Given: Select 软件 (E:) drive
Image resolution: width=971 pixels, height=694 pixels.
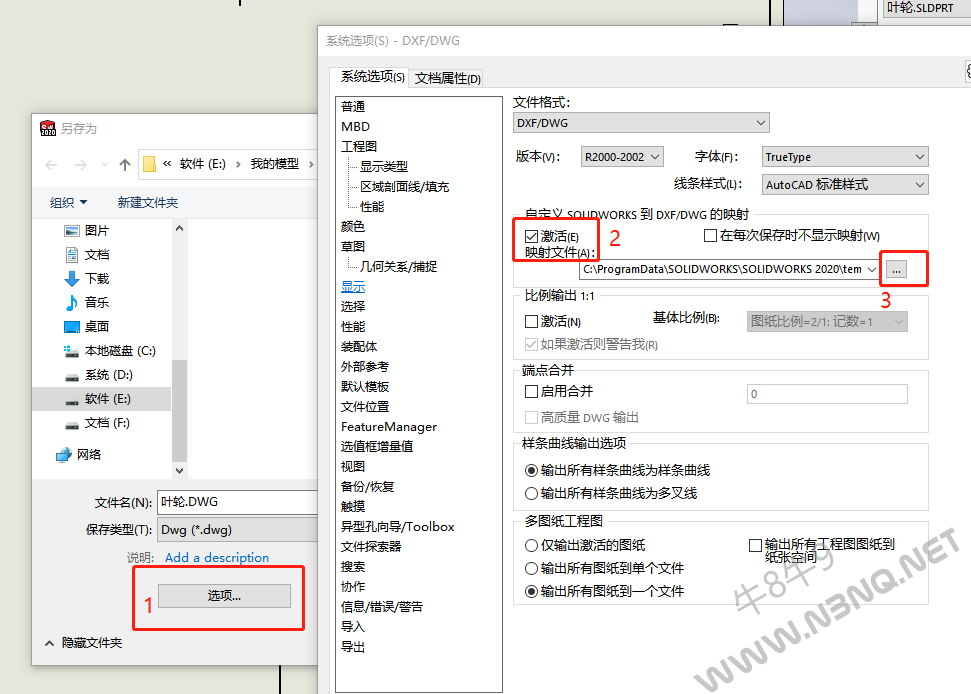Looking at the screenshot, I should pyautogui.click(x=102, y=399).
